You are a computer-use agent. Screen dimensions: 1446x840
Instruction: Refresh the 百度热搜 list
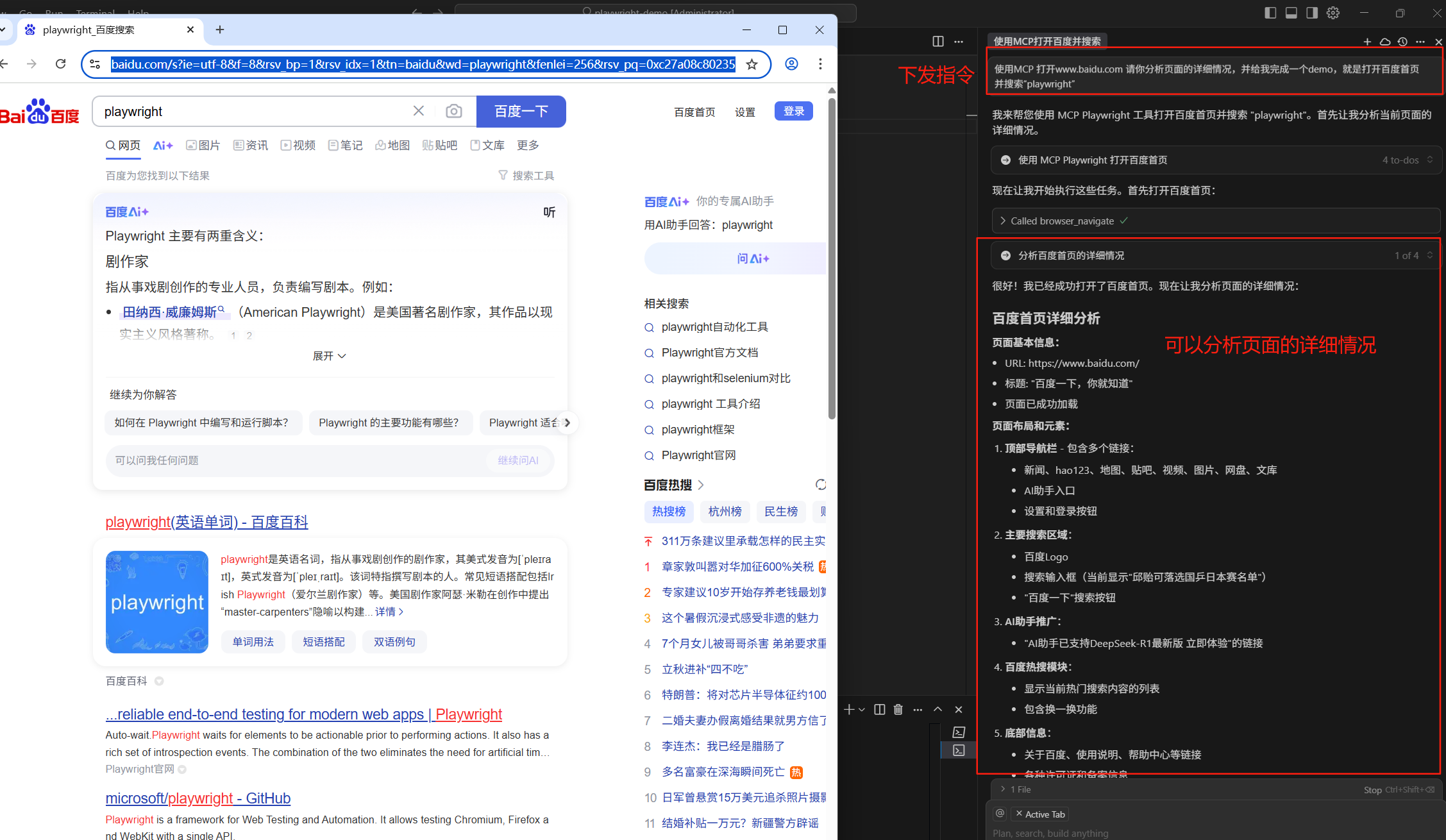(820, 485)
